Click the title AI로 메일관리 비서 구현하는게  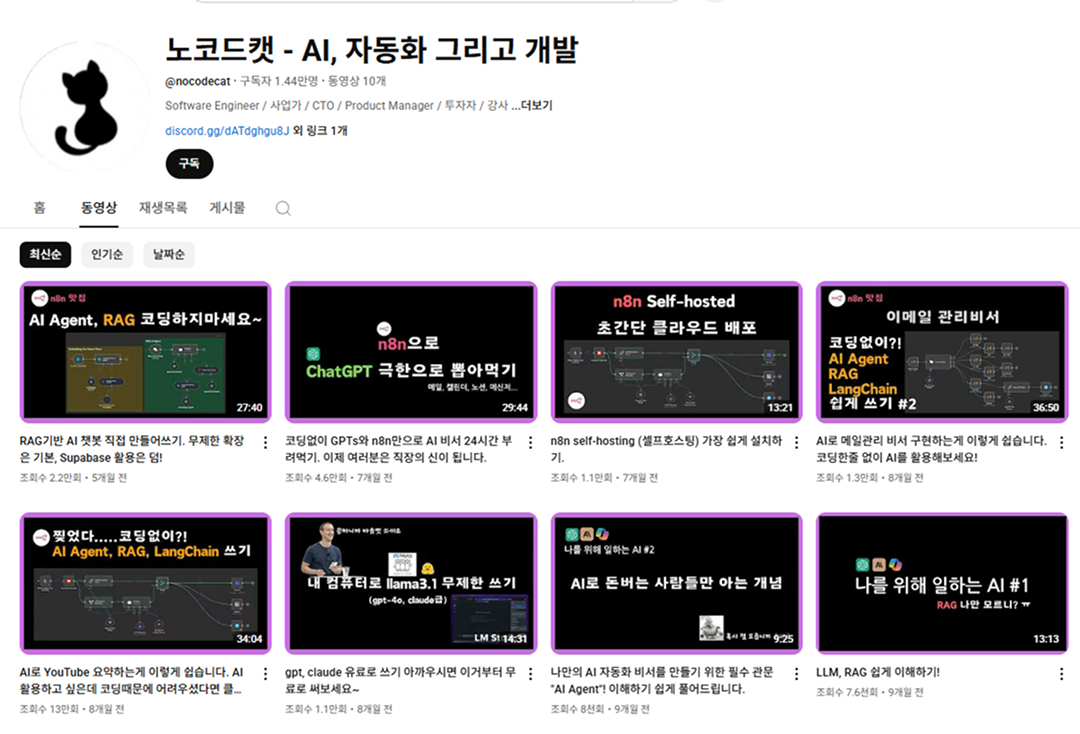[931, 449]
